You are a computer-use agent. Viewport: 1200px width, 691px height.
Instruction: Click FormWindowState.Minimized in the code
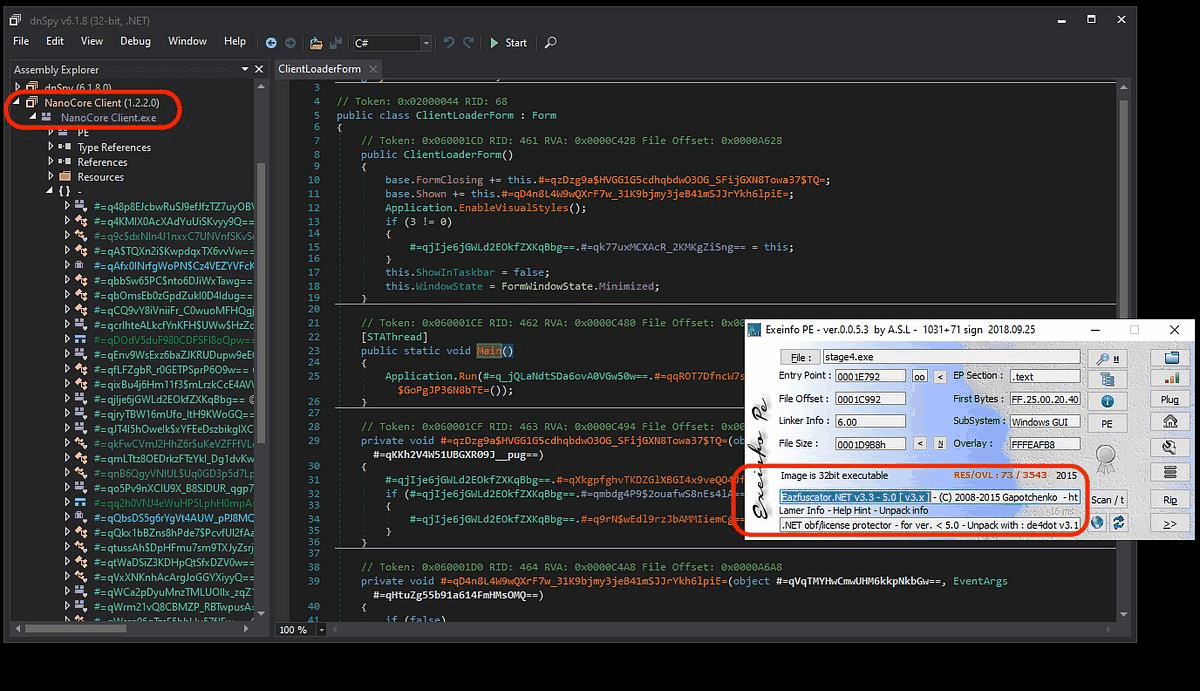[x=570, y=286]
